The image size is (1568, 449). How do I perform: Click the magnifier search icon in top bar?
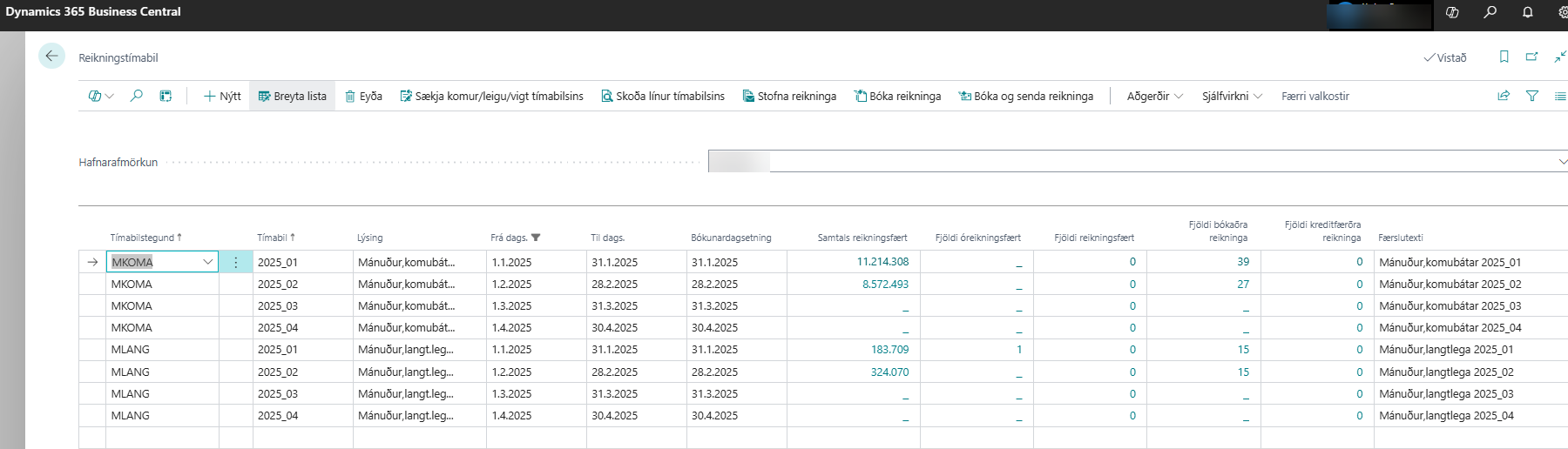(x=1490, y=12)
